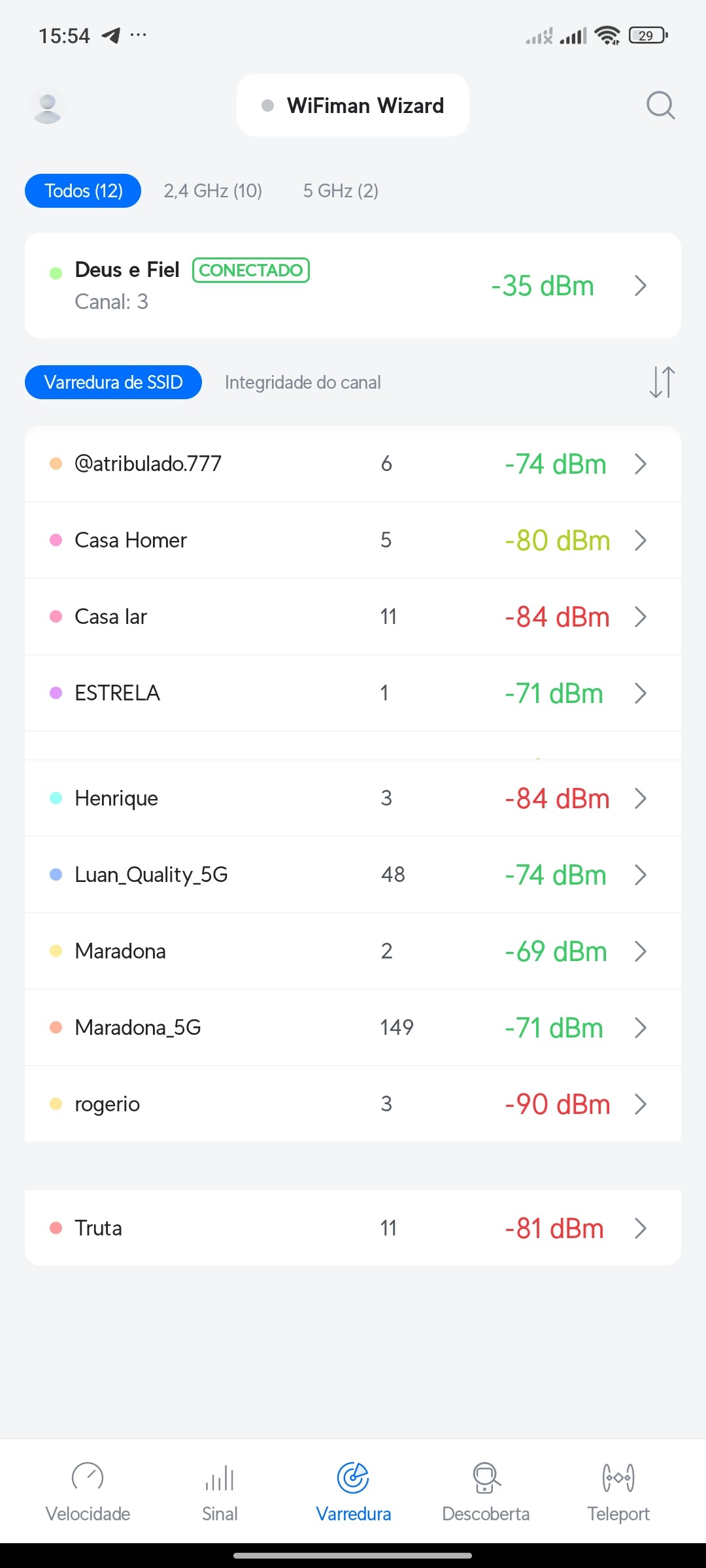Switch to Varredura de SSID tab

113,382
